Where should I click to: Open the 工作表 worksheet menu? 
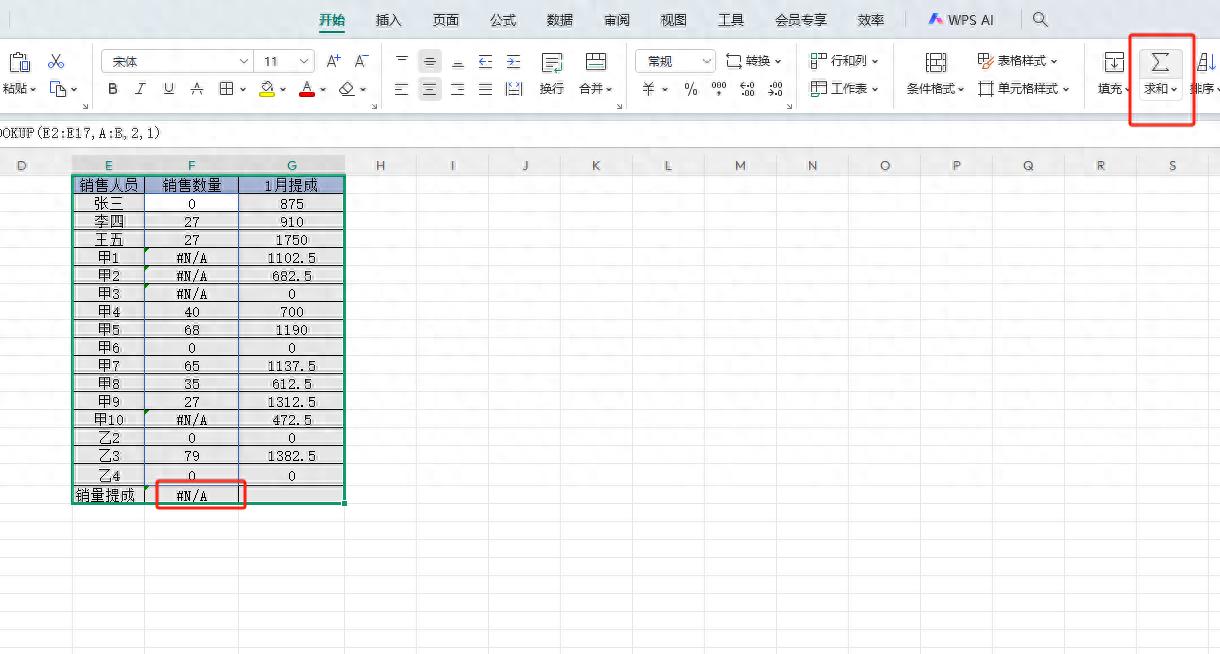(844, 89)
